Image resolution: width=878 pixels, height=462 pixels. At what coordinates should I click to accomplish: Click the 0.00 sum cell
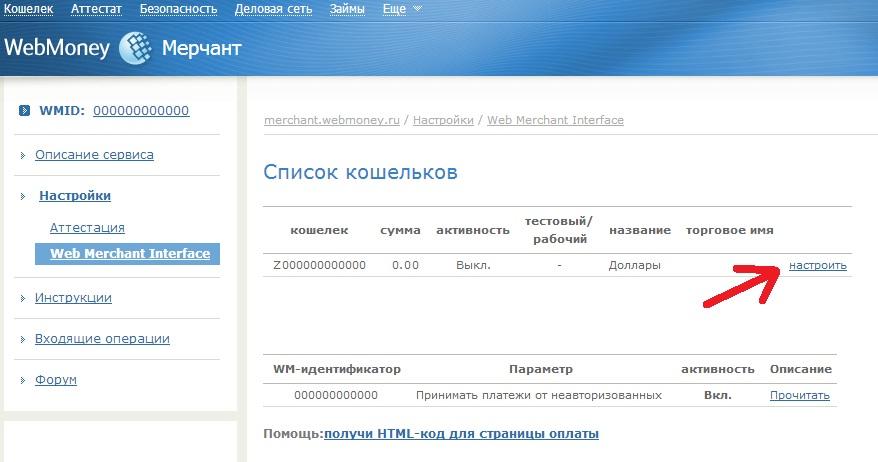[405, 265]
